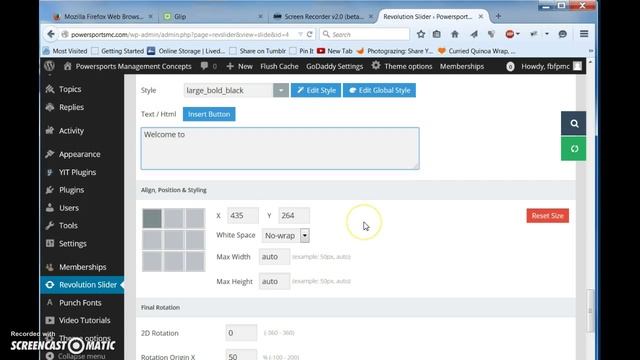Click the Edit Global Style button
Screen dimensions: 640x360
click(x=379, y=90)
